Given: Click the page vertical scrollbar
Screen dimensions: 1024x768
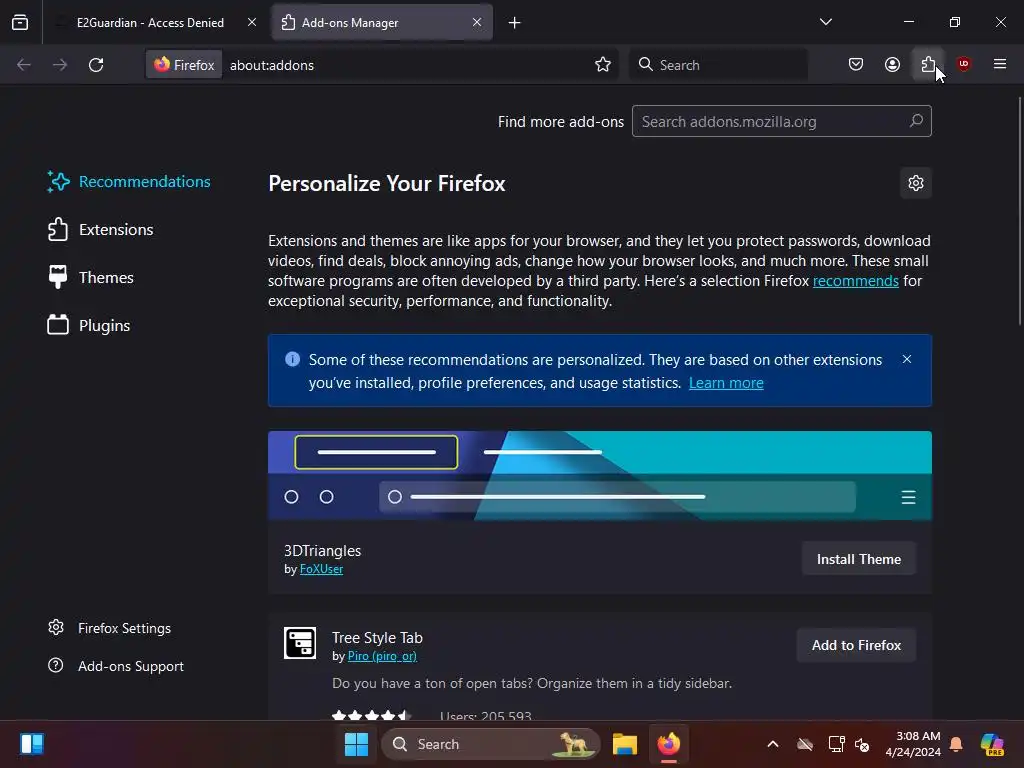Looking at the screenshot, I should click(x=1019, y=211).
